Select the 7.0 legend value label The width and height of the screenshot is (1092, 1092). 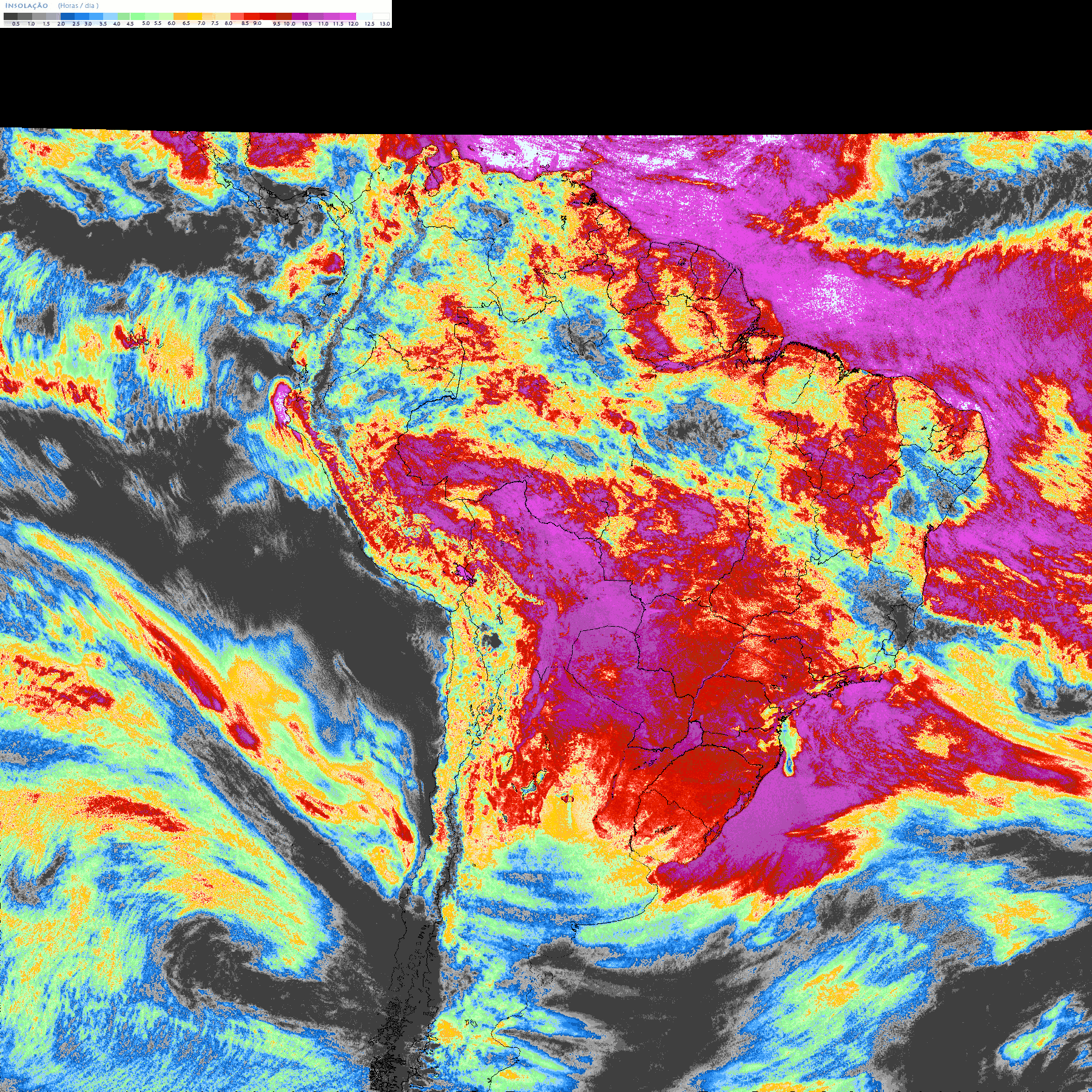(x=201, y=23)
